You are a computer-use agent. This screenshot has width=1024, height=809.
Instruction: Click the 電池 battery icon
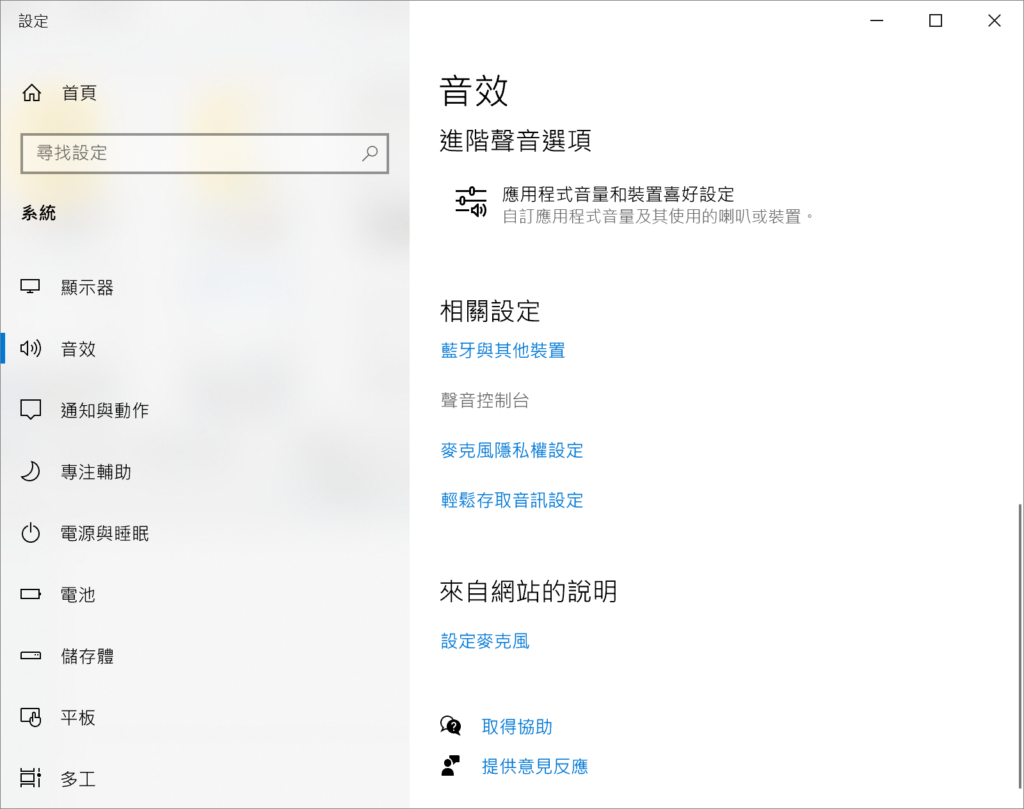coord(31,595)
